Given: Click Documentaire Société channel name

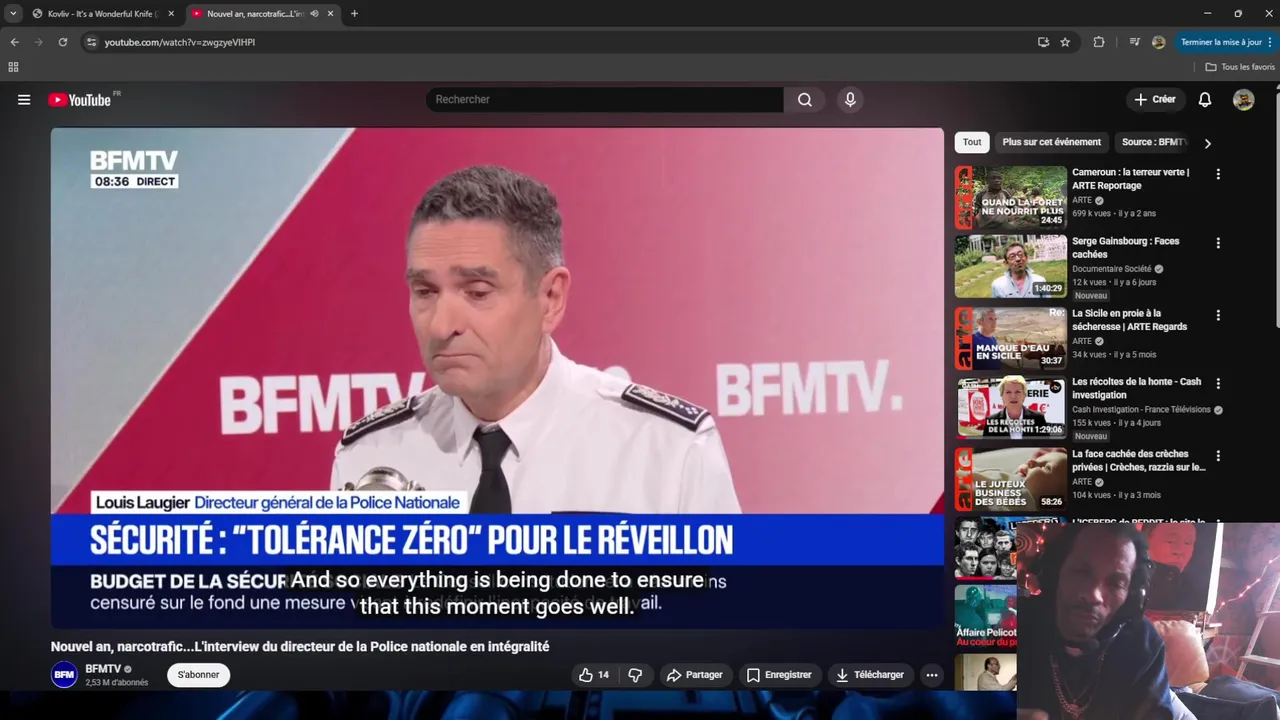Looking at the screenshot, I should coord(1111,269).
